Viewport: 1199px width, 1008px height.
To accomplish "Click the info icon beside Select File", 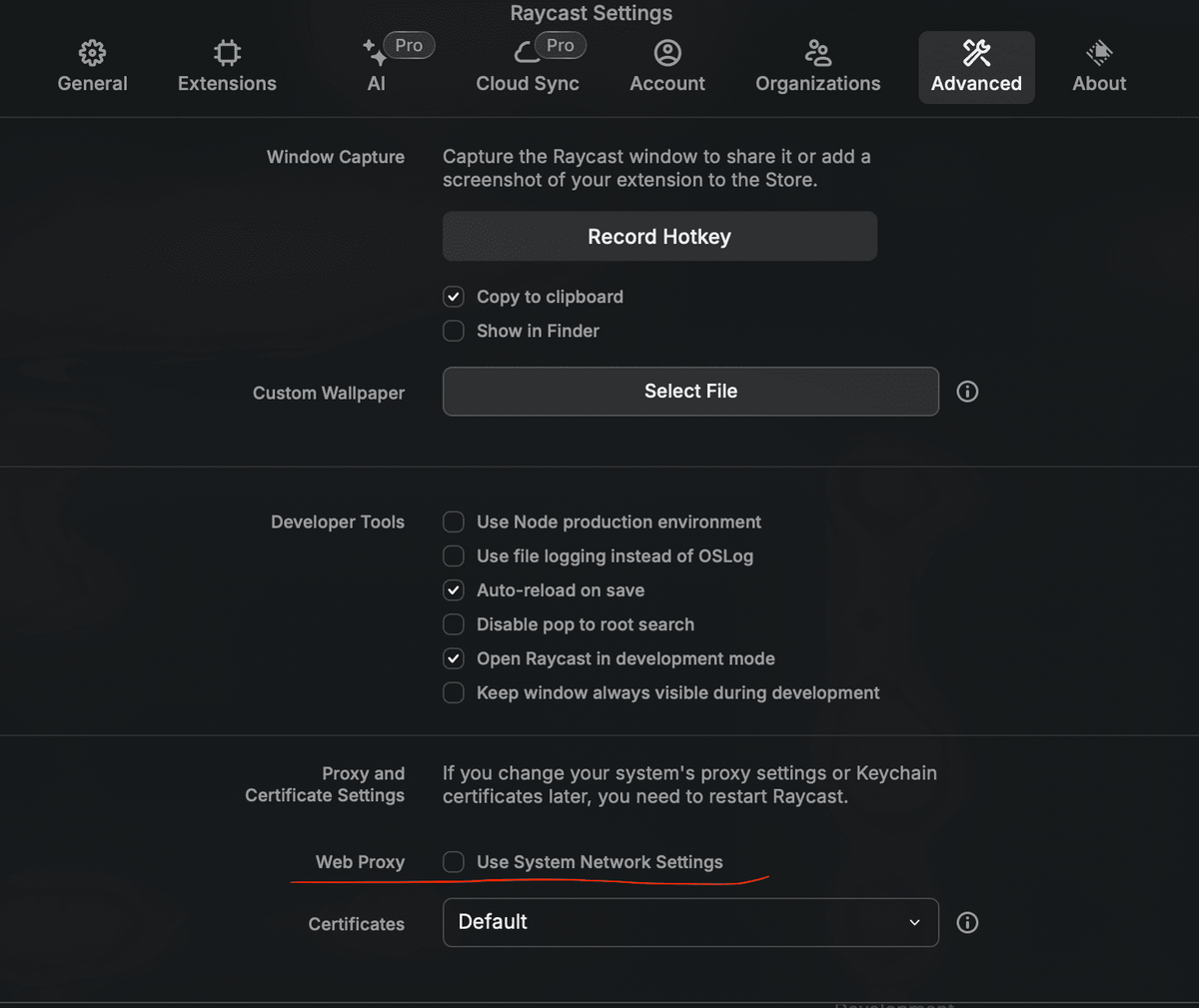I will pyautogui.click(x=967, y=392).
